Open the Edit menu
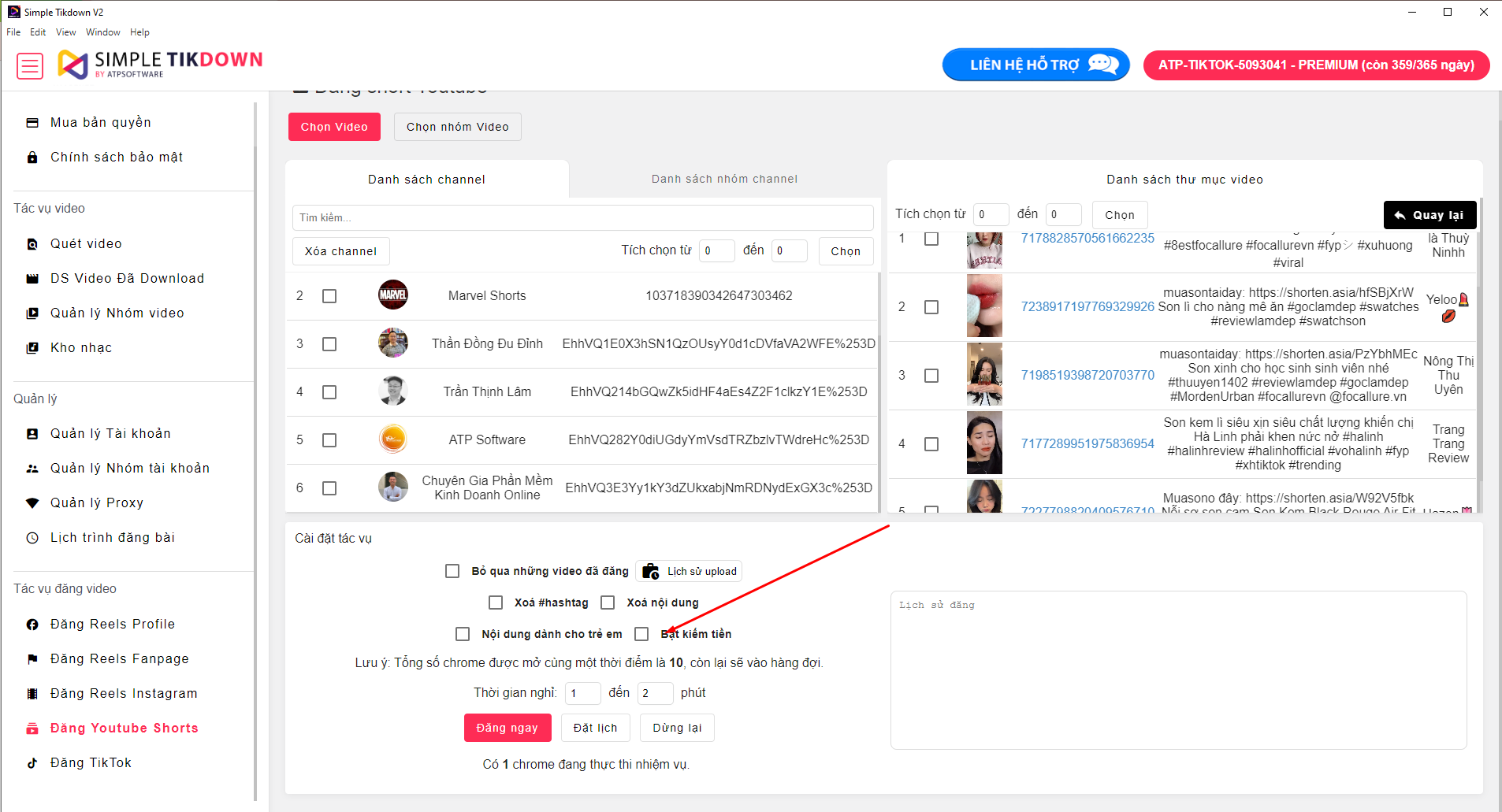Viewport: 1502px width, 812px height. pyautogui.click(x=38, y=32)
